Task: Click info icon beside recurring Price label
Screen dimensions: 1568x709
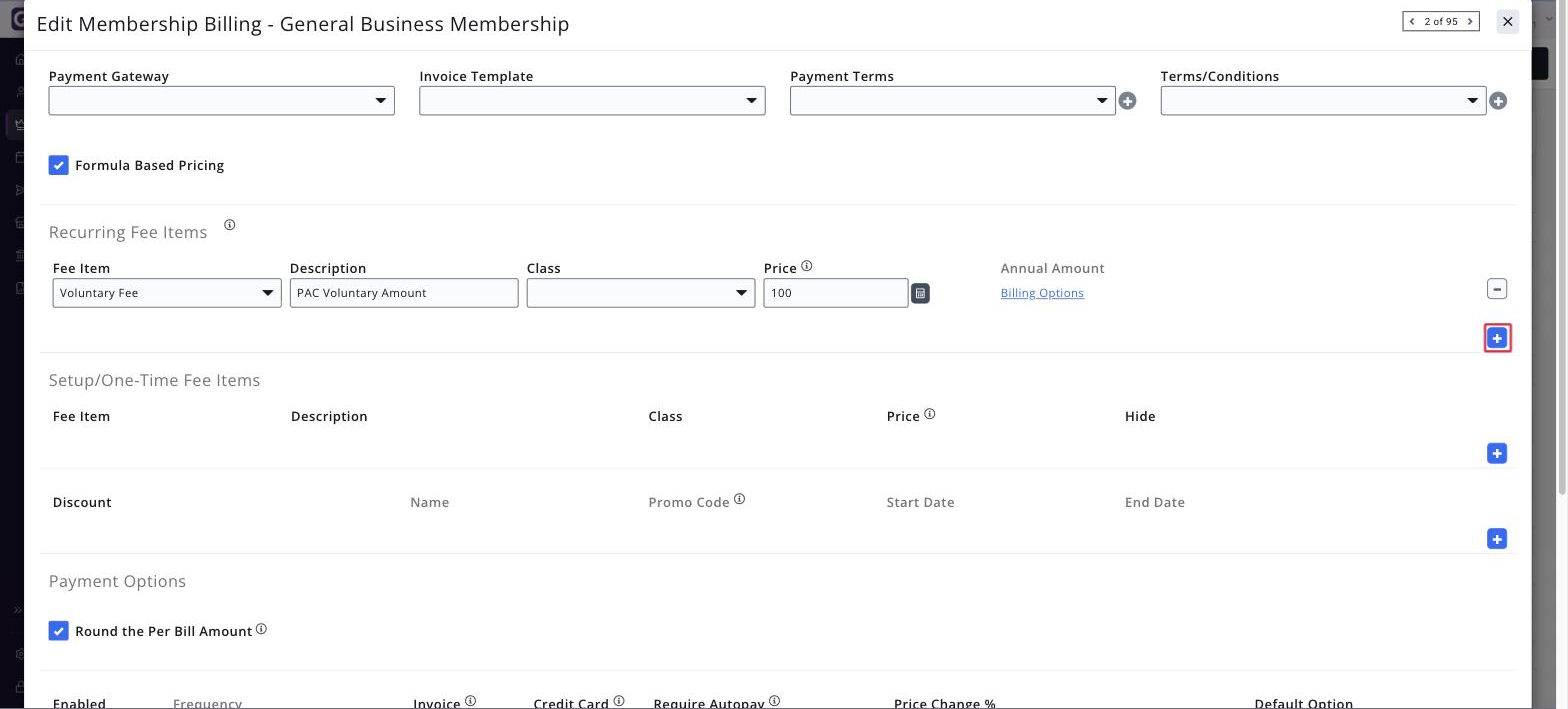Action: coord(807,266)
